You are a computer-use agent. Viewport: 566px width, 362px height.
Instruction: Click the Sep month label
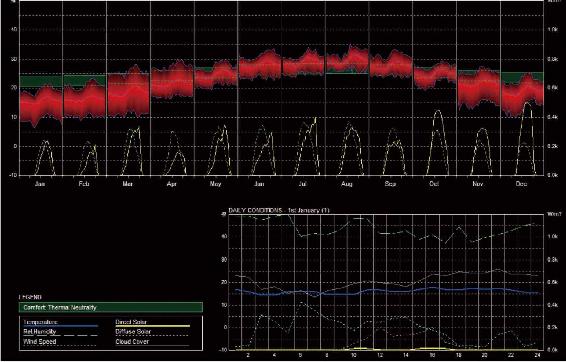pyautogui.click(x=390, y=184)
